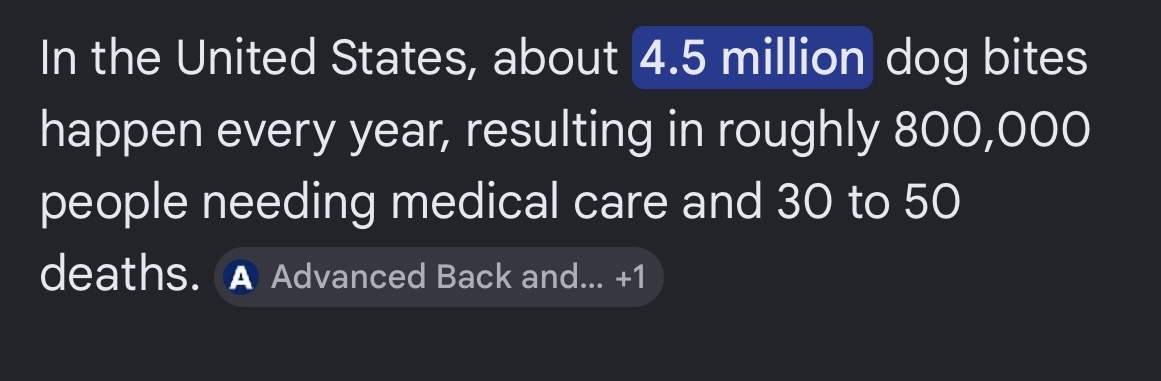Image resolution: width=1161 pixels, height=381 pixels.
Task: Click the word 'deaths.' before the source chip
Action: [120, 274]
